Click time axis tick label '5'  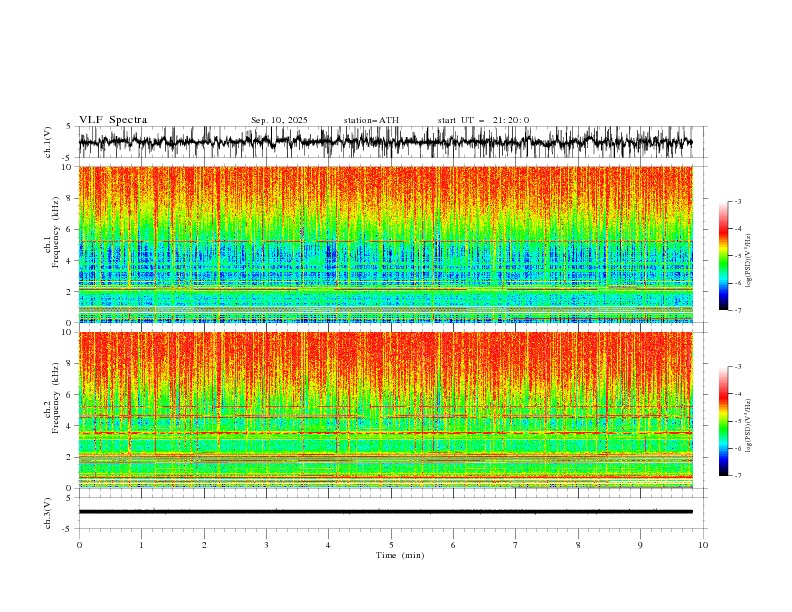point(391,545)
